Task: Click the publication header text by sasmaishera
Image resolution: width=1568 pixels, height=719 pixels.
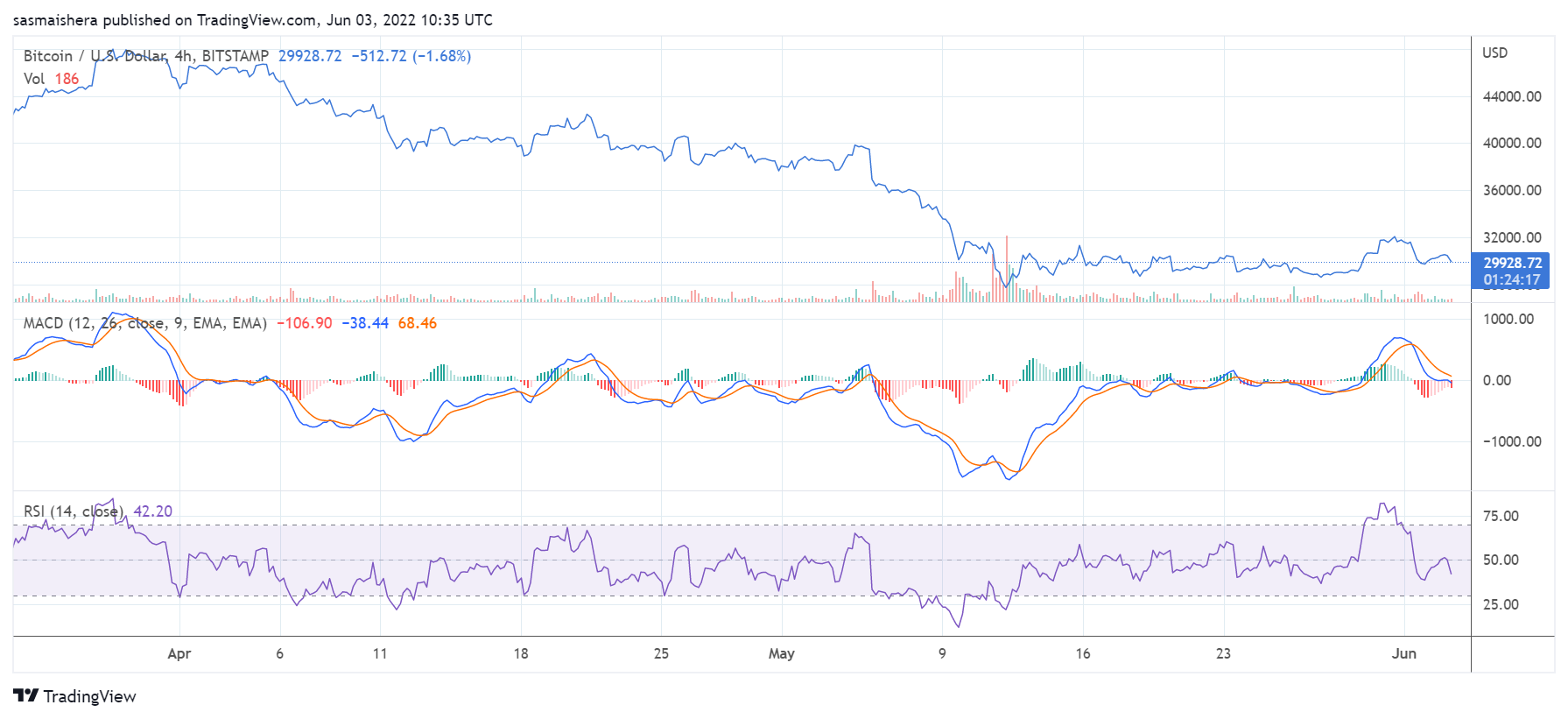Action: pos(253,19)
